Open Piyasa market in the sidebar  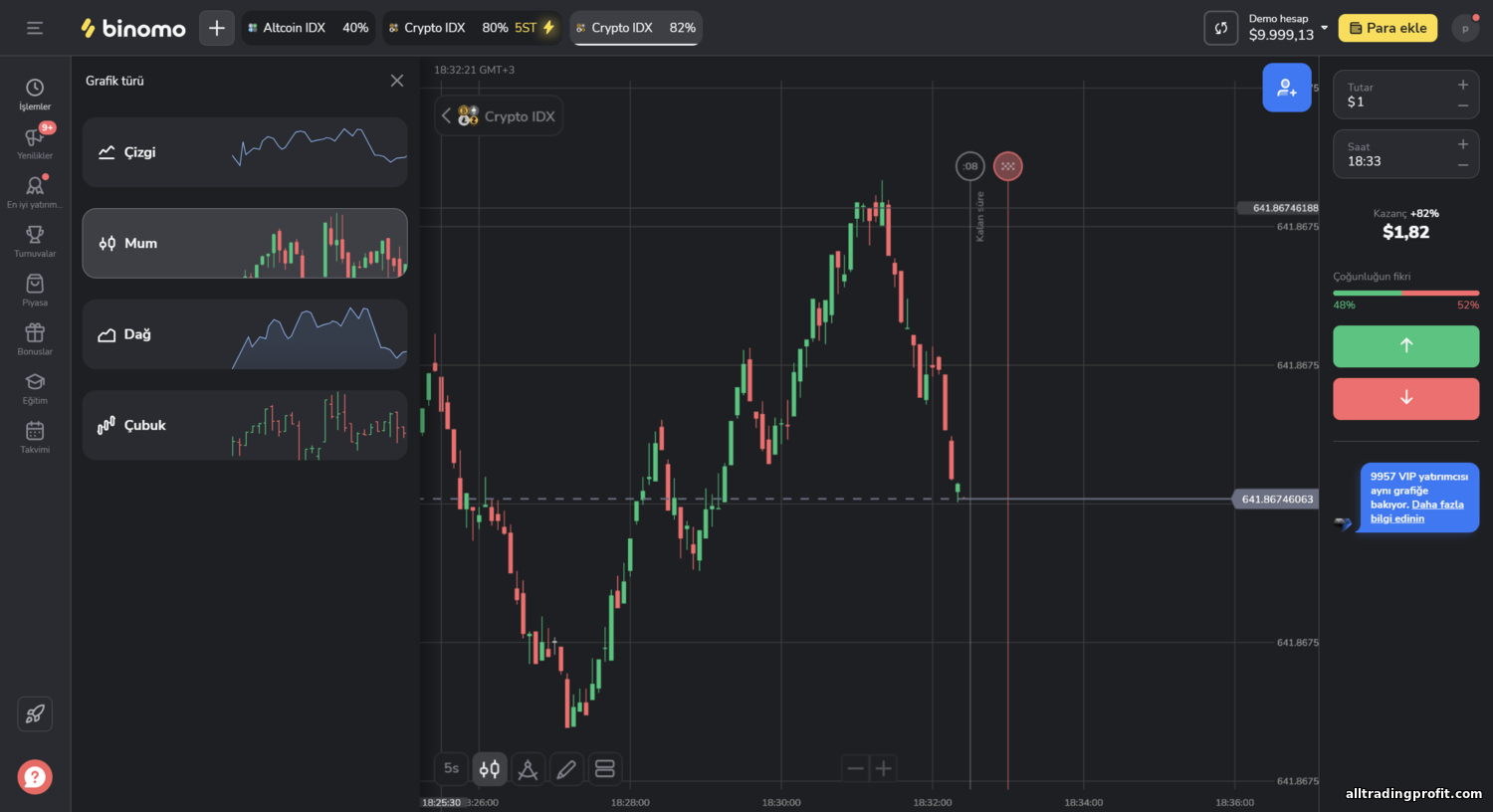point(35,290)
